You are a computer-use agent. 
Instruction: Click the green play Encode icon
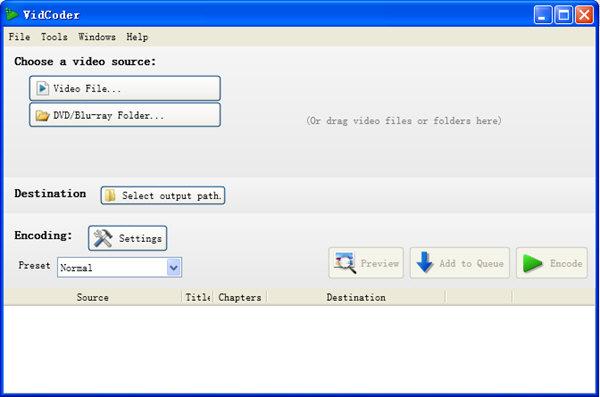[533, 263]
